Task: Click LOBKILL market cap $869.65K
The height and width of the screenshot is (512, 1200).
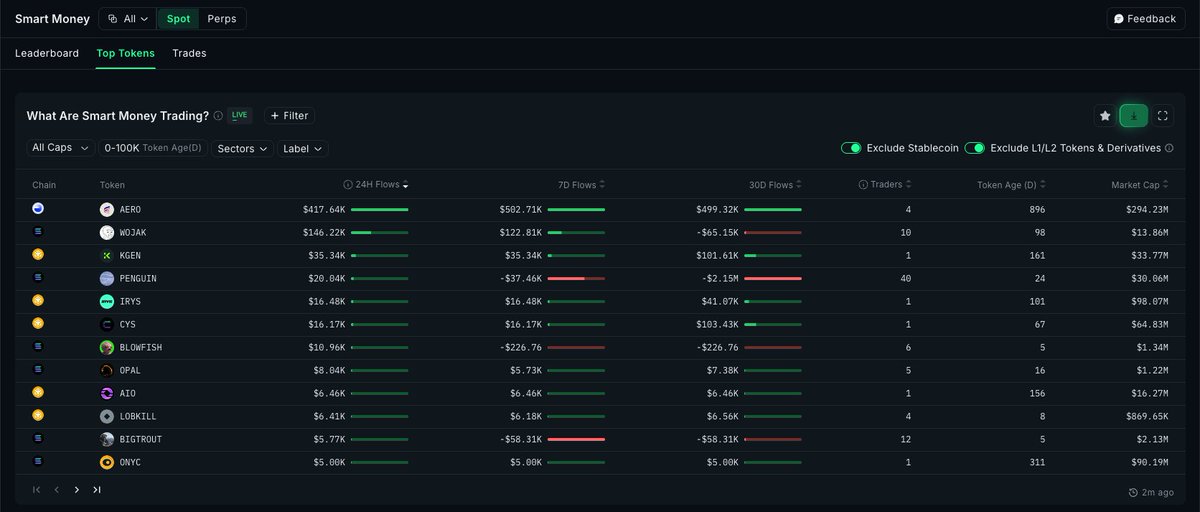Action: (x=1147, y=417)
